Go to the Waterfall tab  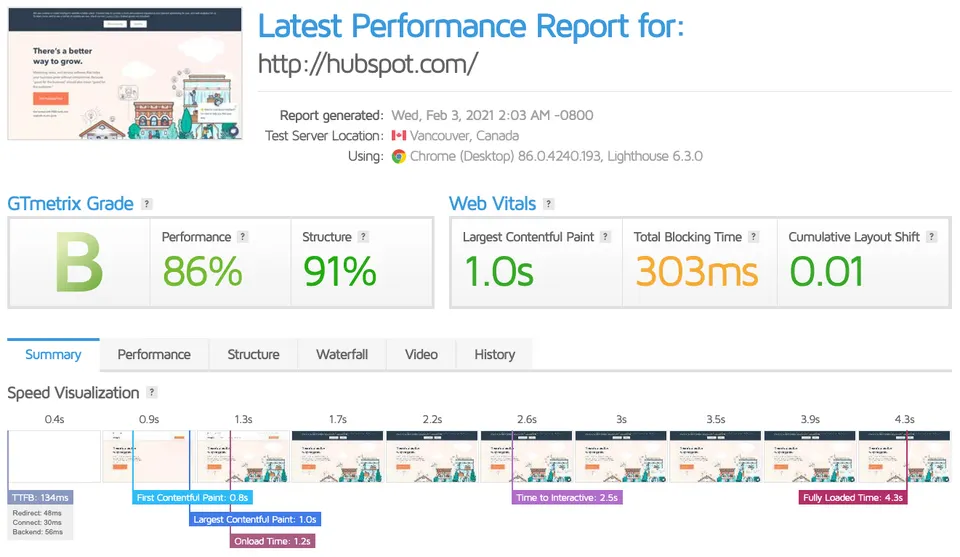point(342,354)
